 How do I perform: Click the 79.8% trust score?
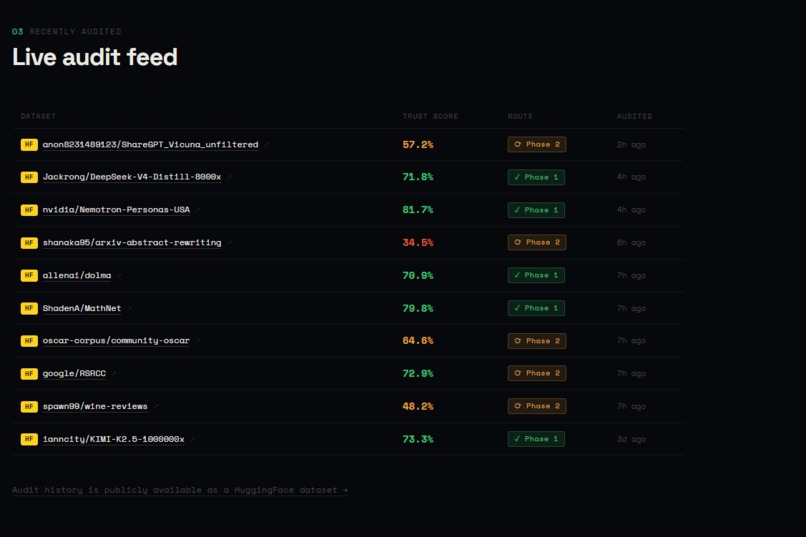click(418, 308)
